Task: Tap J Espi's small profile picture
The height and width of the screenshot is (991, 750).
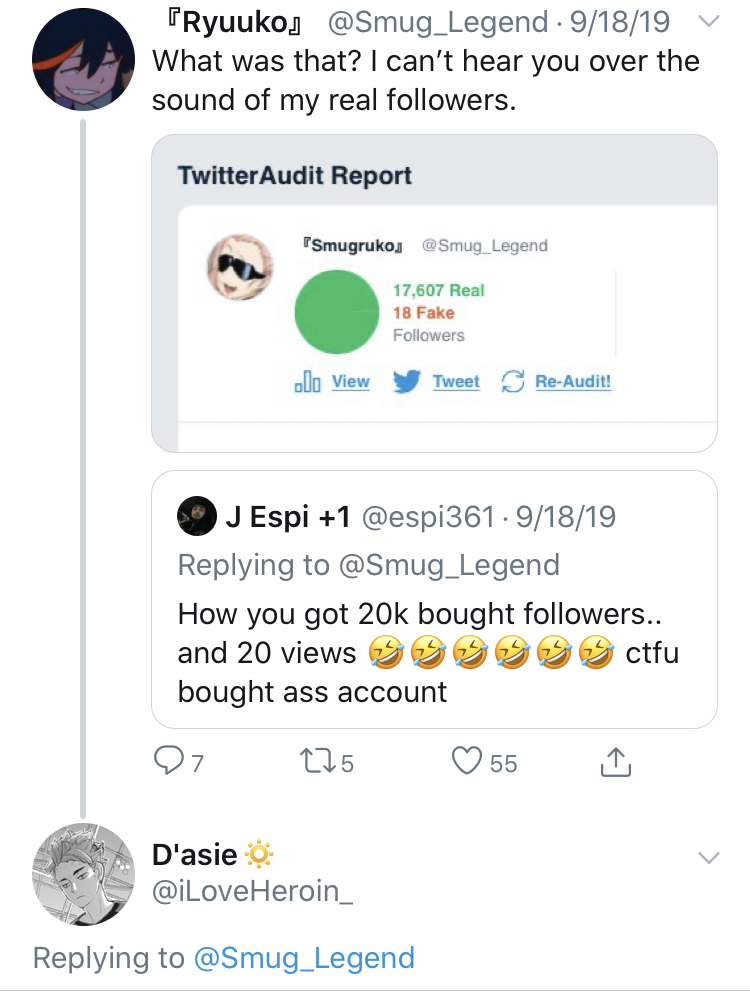Action: (197, 516)
